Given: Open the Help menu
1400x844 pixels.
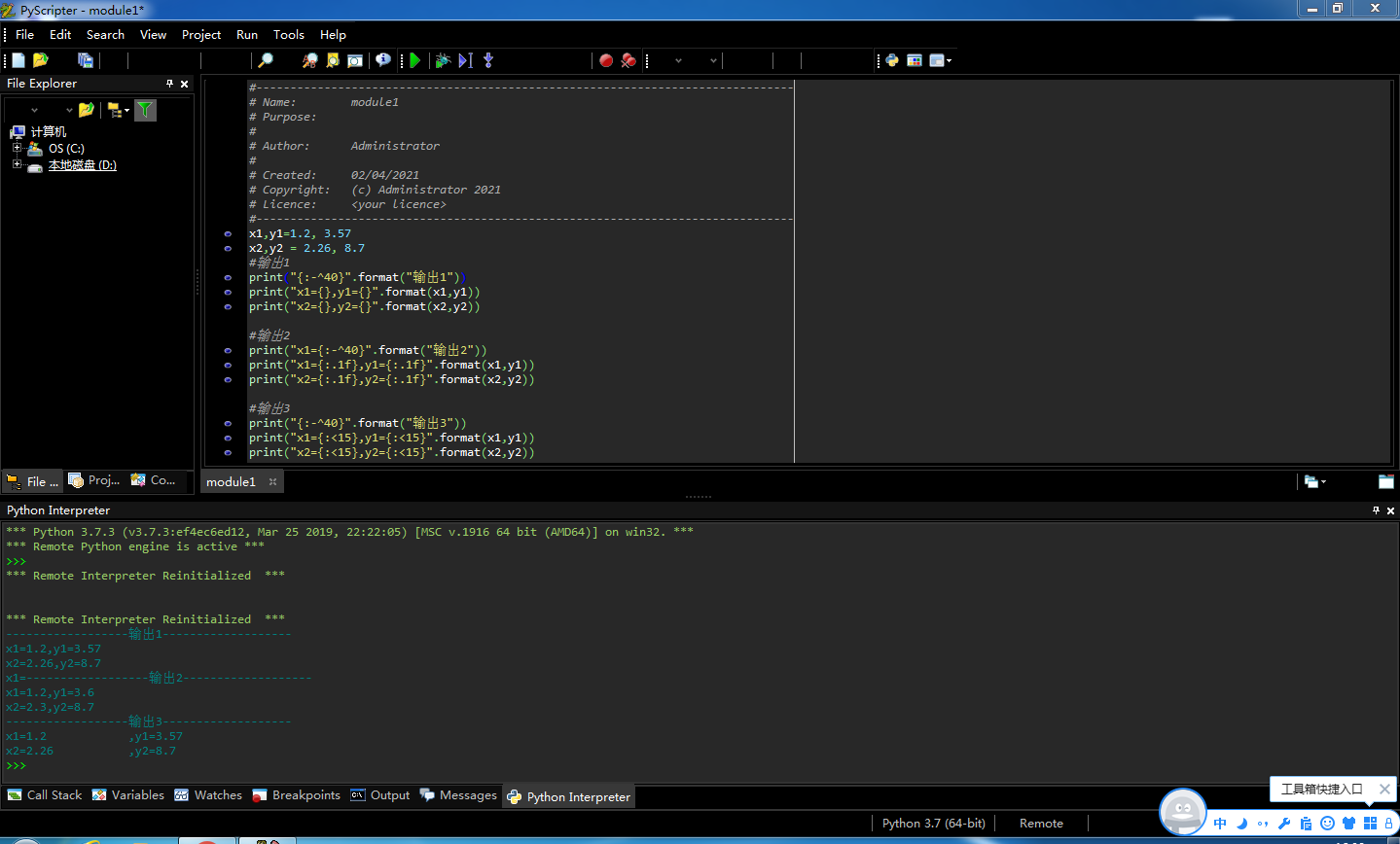Looking at the screenshot, I should tap(333, 34).
